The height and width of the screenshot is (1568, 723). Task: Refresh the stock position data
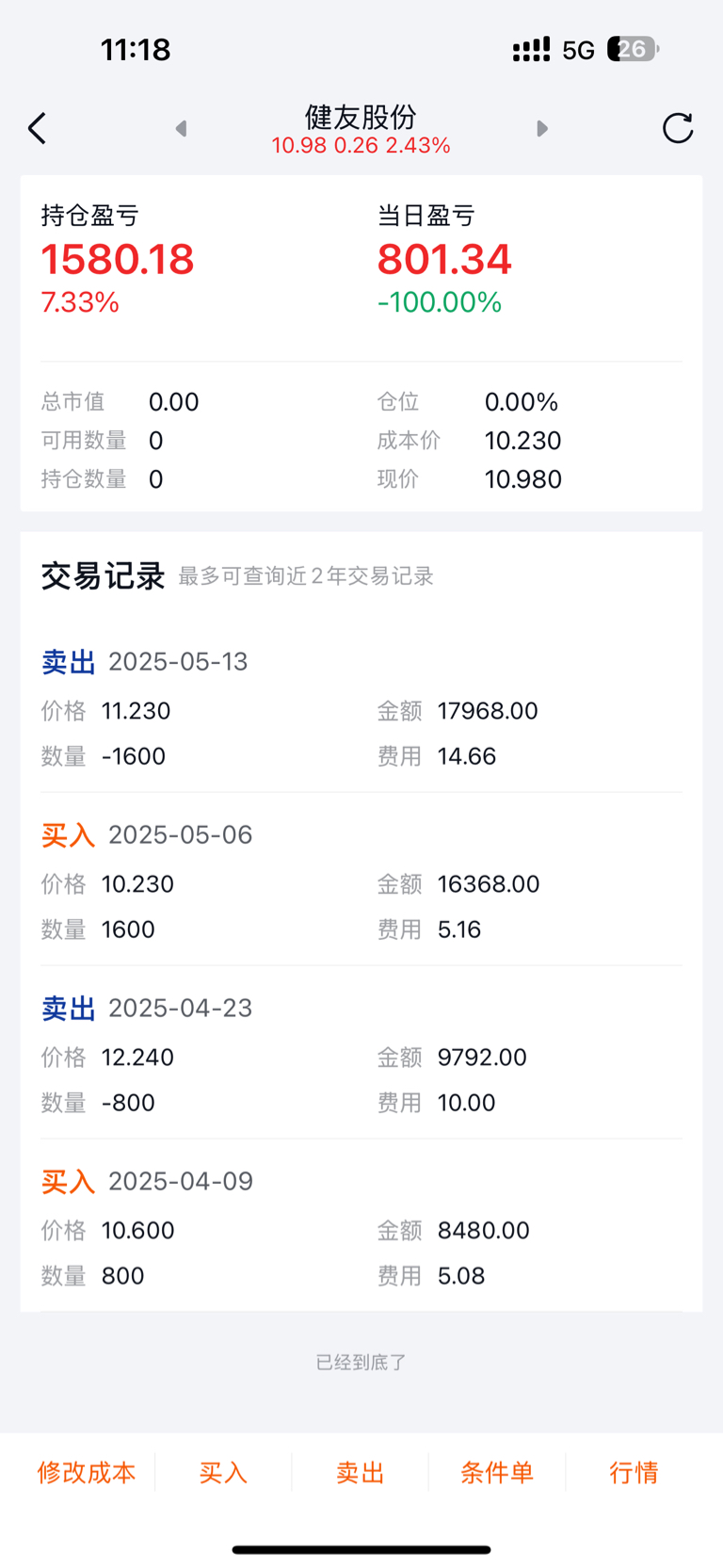point(678,128)
